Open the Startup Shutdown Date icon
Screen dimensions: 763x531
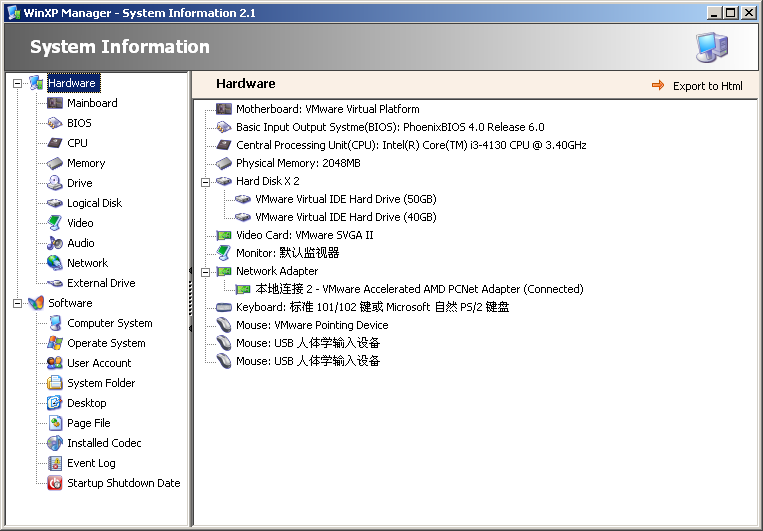coord(55,483)
